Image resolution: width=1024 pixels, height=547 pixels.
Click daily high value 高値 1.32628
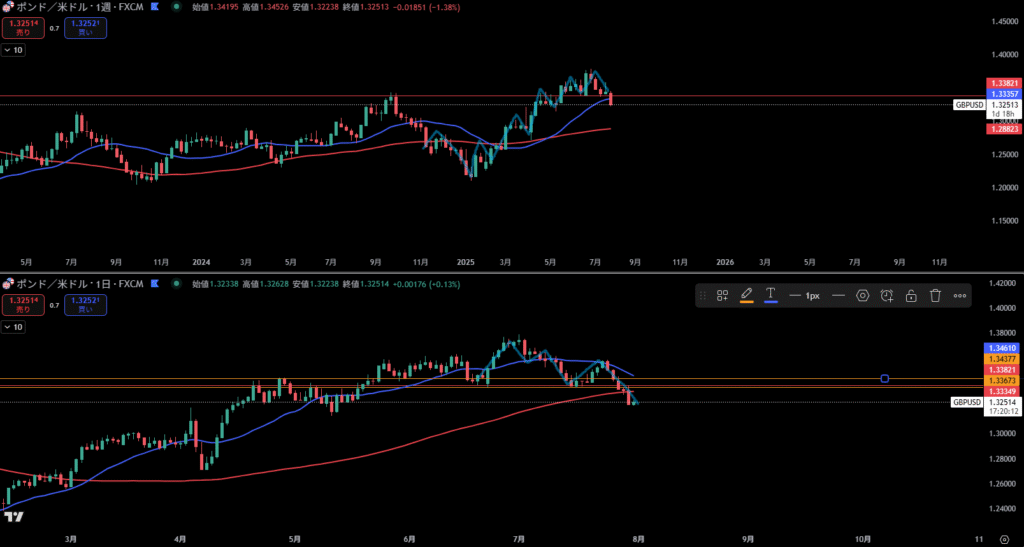(x=264, y=284)
